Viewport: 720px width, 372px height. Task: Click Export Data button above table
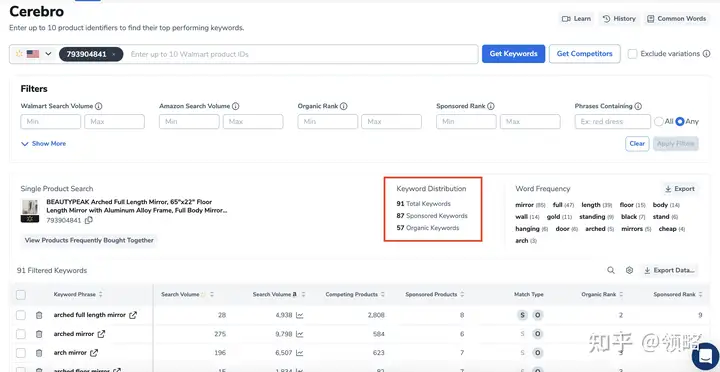669,271
